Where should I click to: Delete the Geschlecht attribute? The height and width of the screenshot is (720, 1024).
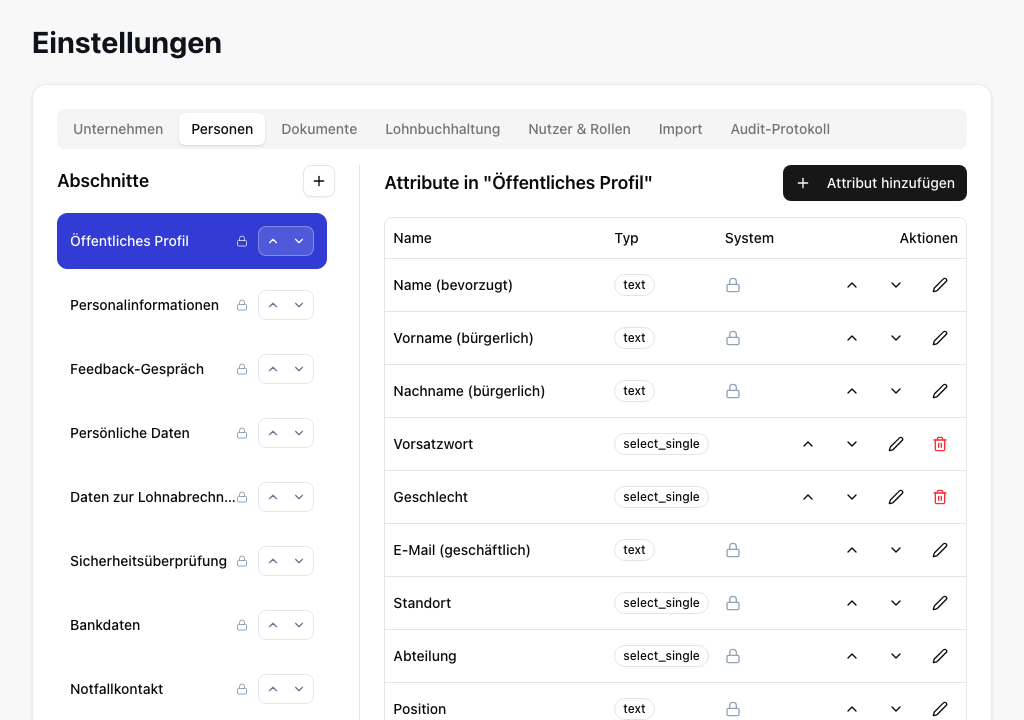[x=940, y=497]
